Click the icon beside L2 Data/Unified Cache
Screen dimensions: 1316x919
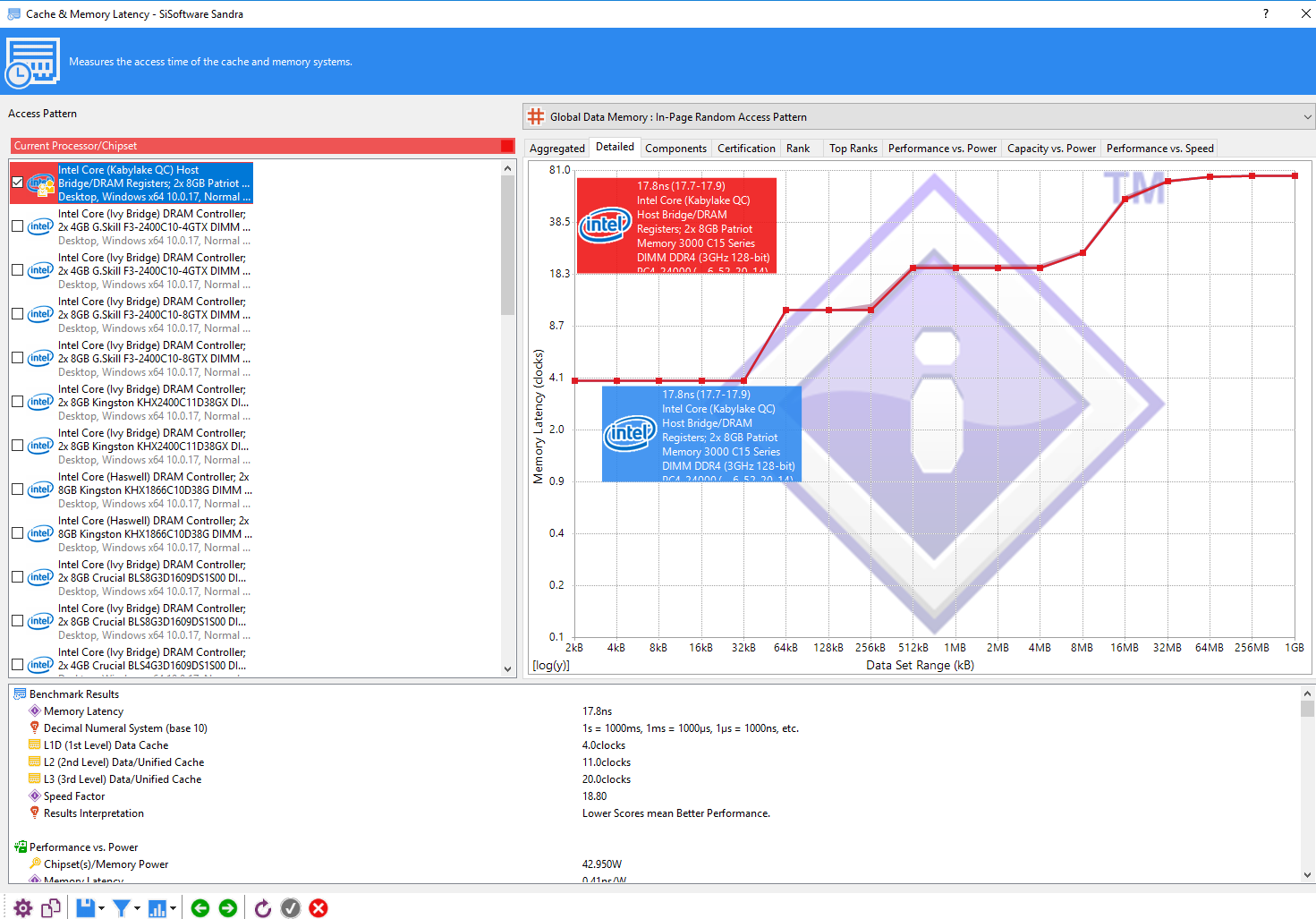35,762
